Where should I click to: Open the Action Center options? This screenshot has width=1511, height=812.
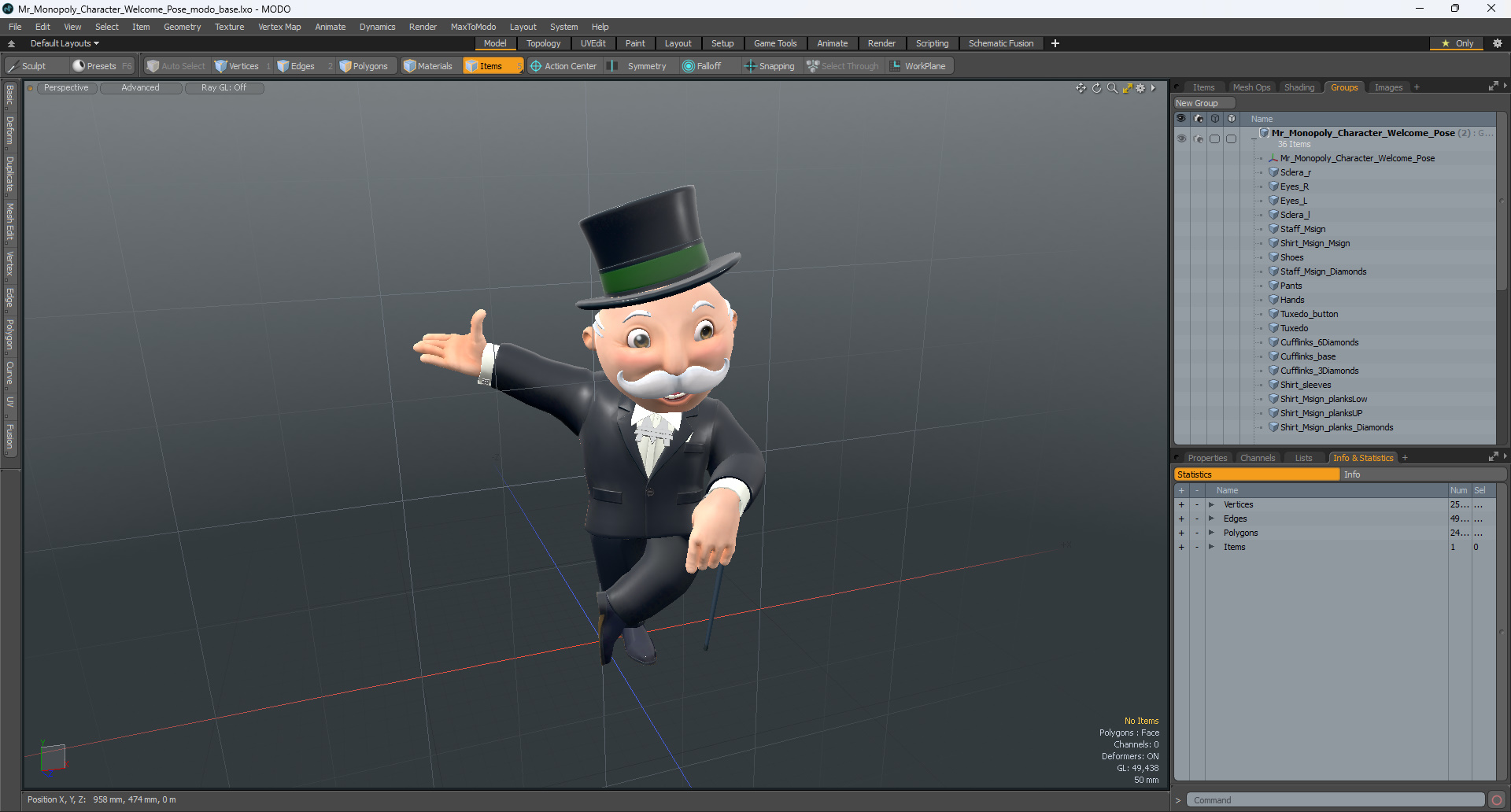tap(563, 66)
